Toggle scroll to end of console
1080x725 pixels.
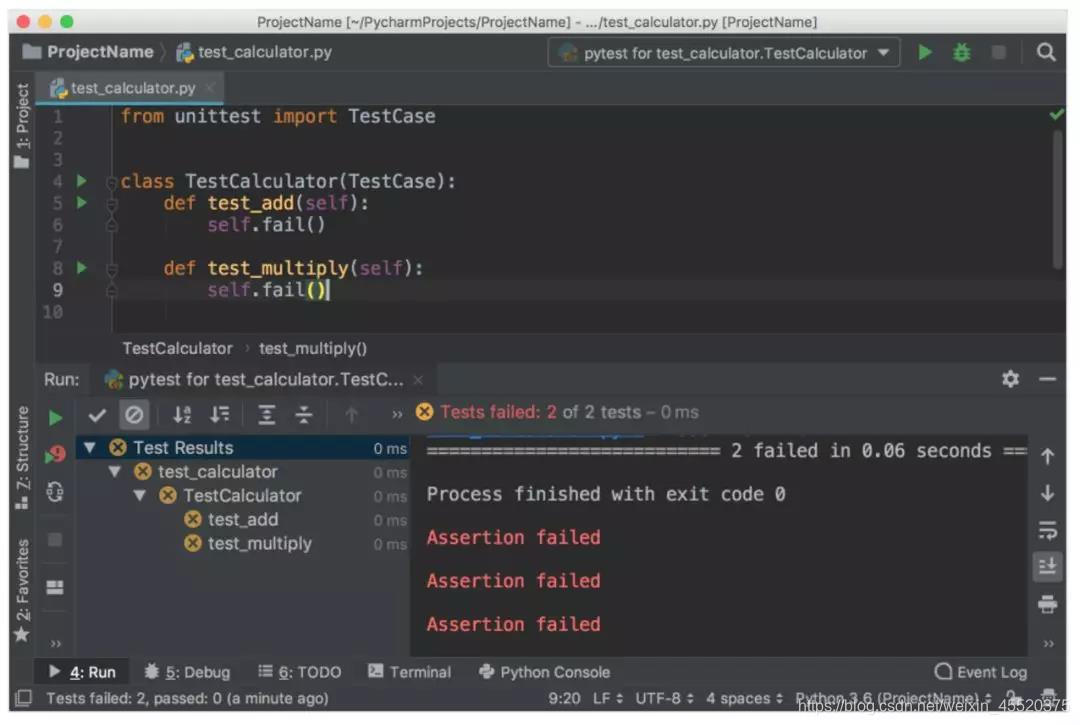(x=1047, y=567)
